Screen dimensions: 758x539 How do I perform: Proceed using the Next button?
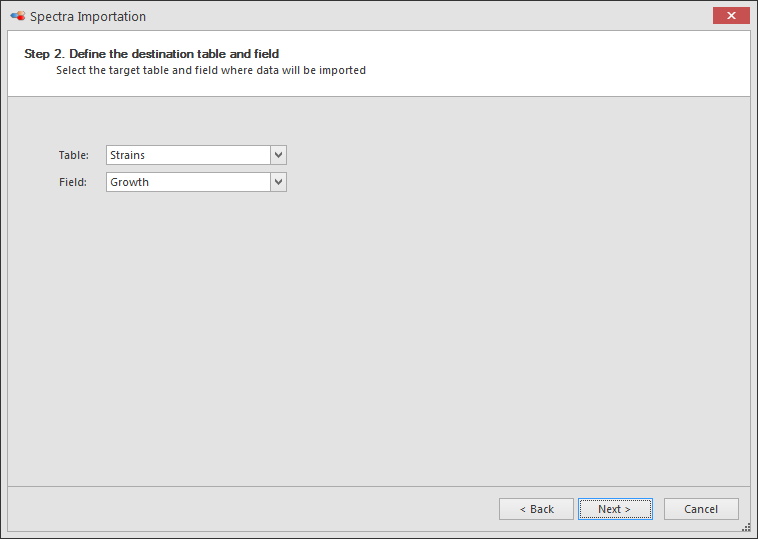click(x=615, y=509)
